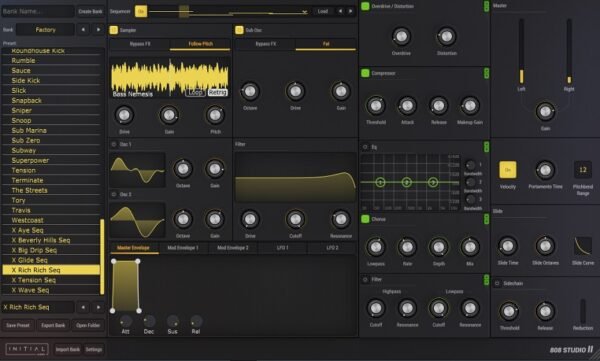Viewport: 600px width, 361px height.
Task: Disable the Compressor effect
Action: tap(365, 73)
